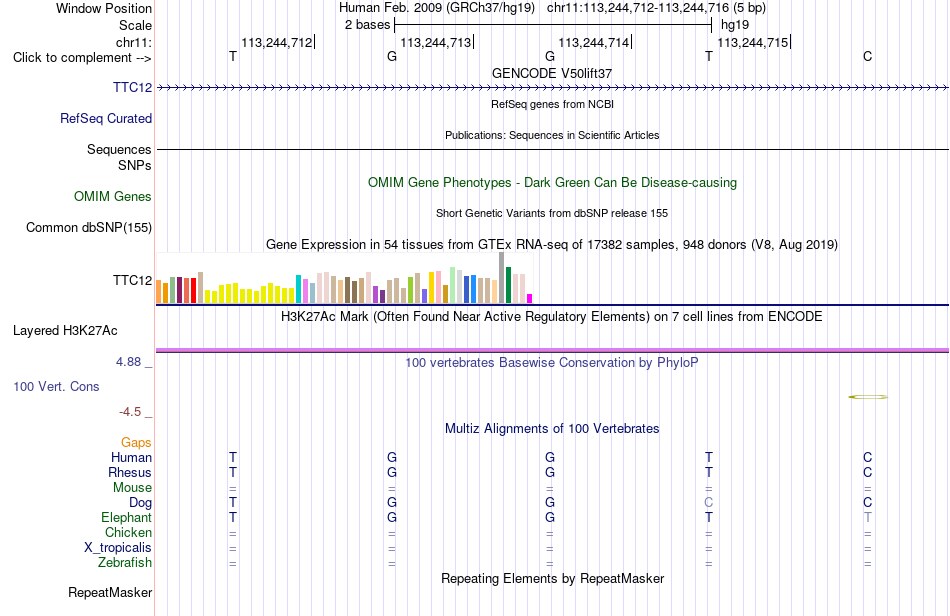The height and width of the screenshot is (616, 950).
Task: Select the X_tropicalis alignment row label
Action: (118, 548)
